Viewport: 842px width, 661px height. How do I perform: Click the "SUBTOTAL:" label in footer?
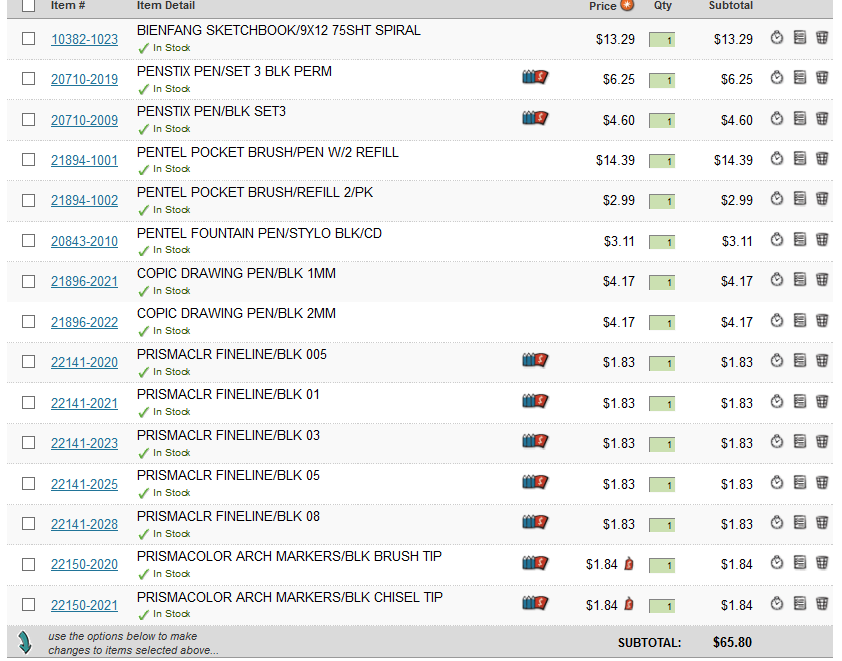(649, 643)
